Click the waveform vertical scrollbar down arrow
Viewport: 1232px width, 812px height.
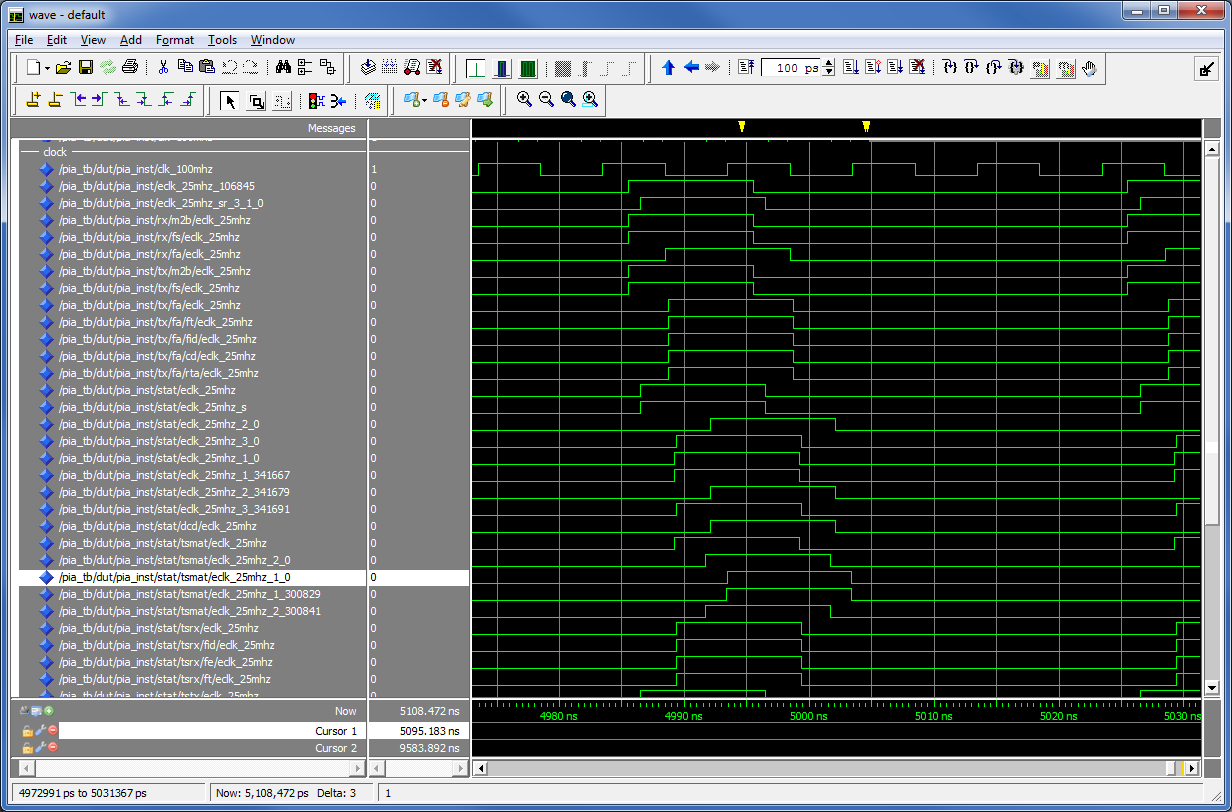coord(1212,687)
